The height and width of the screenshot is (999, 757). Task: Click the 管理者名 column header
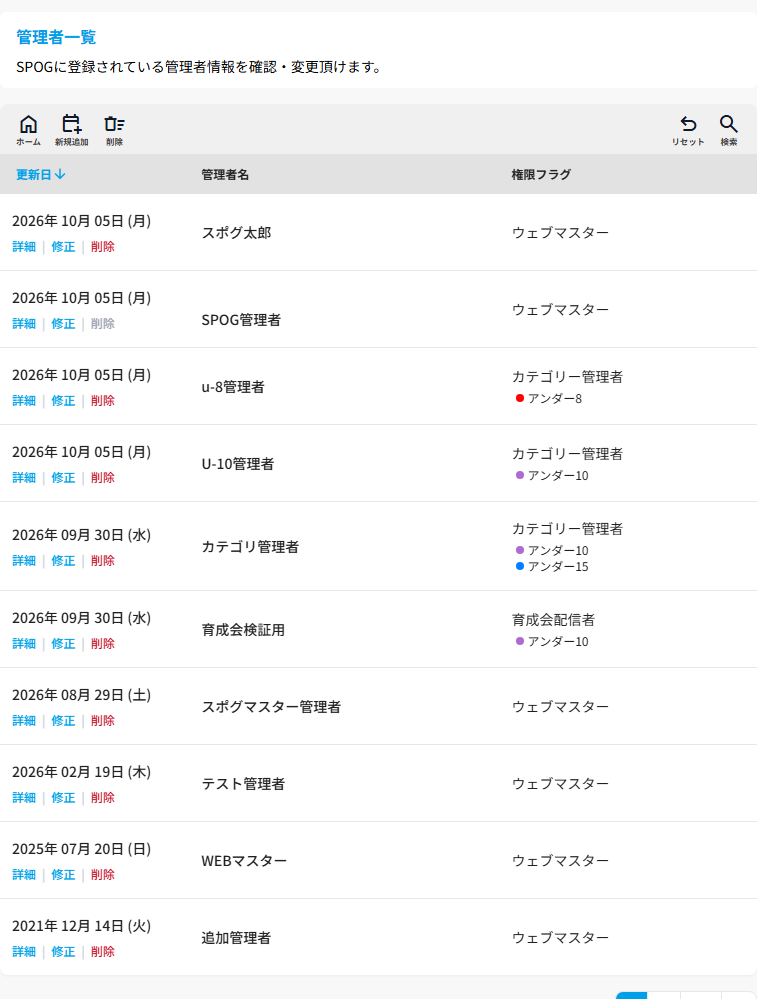(x=225, y=175)
